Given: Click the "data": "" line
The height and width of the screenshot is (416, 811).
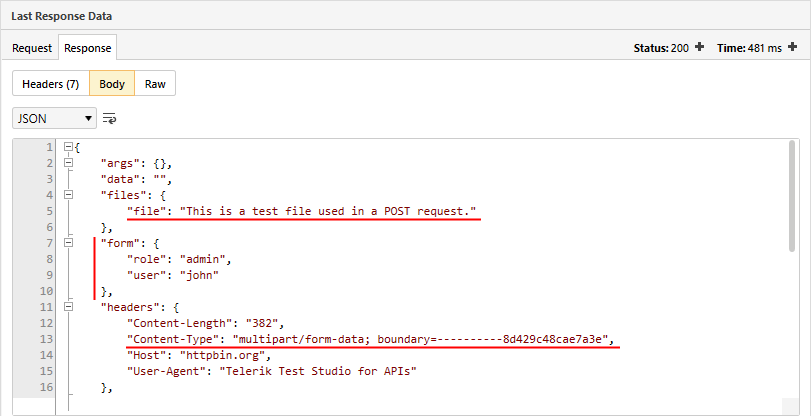Looking at the screenshot, I should (136, 179).
